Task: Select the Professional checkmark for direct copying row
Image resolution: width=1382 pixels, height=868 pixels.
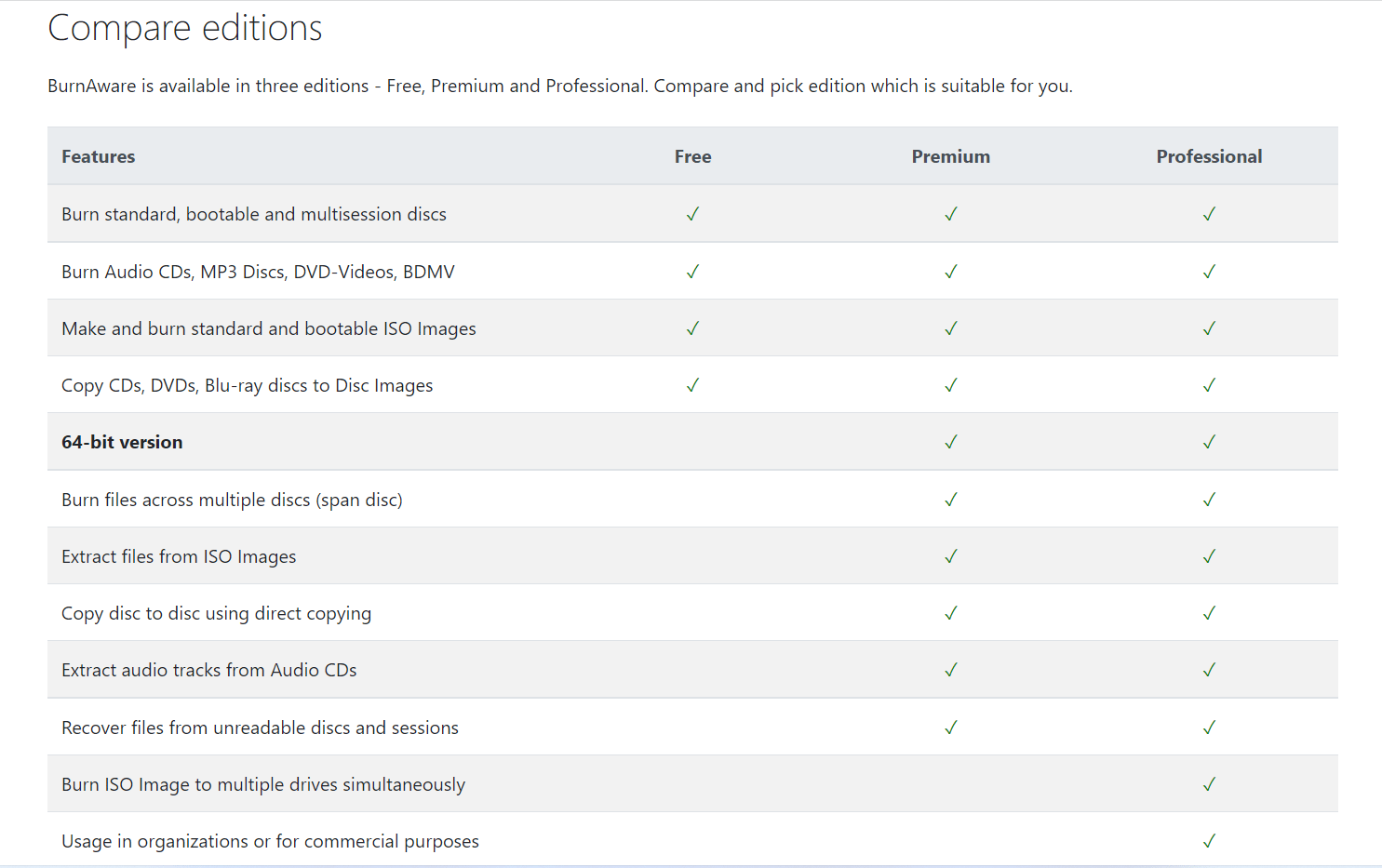Action: pyautogui.click(x=1209, y=613)
